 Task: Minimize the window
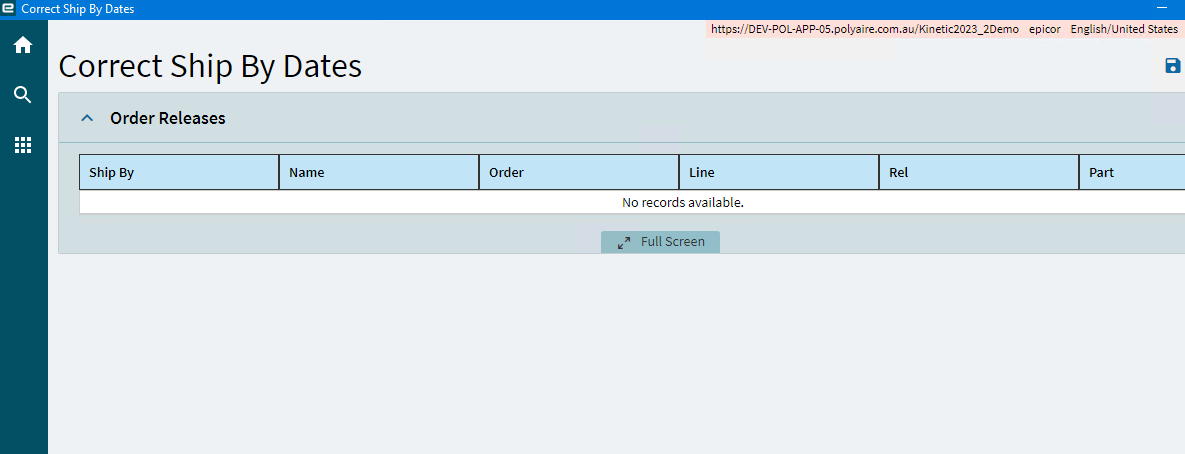click(x=1162, y=7)
